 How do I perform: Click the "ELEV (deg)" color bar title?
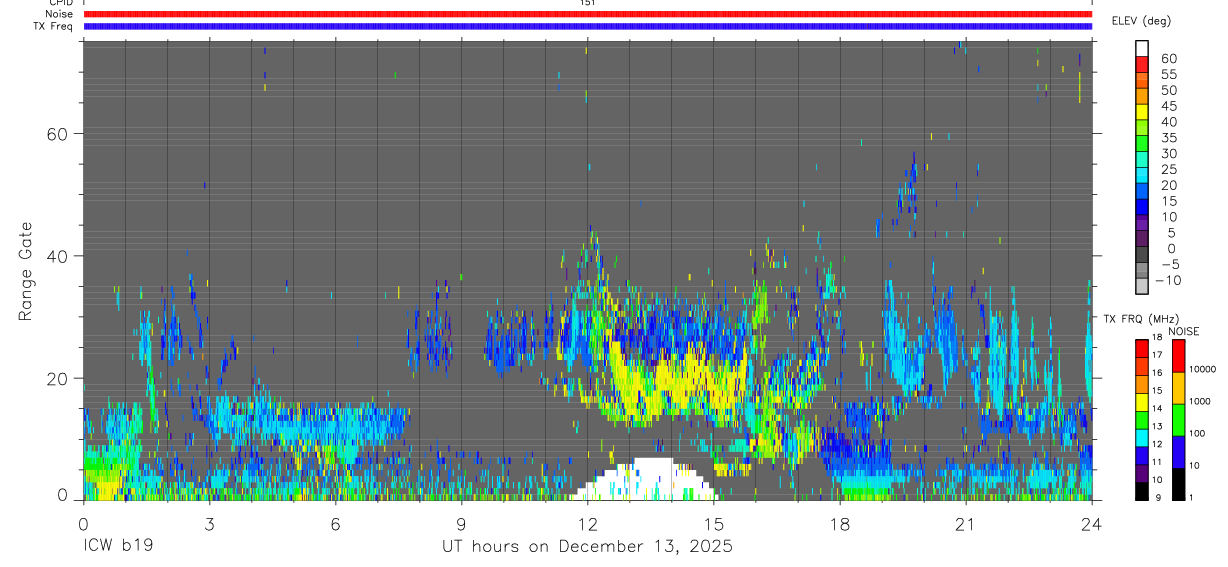(1141, 21)
